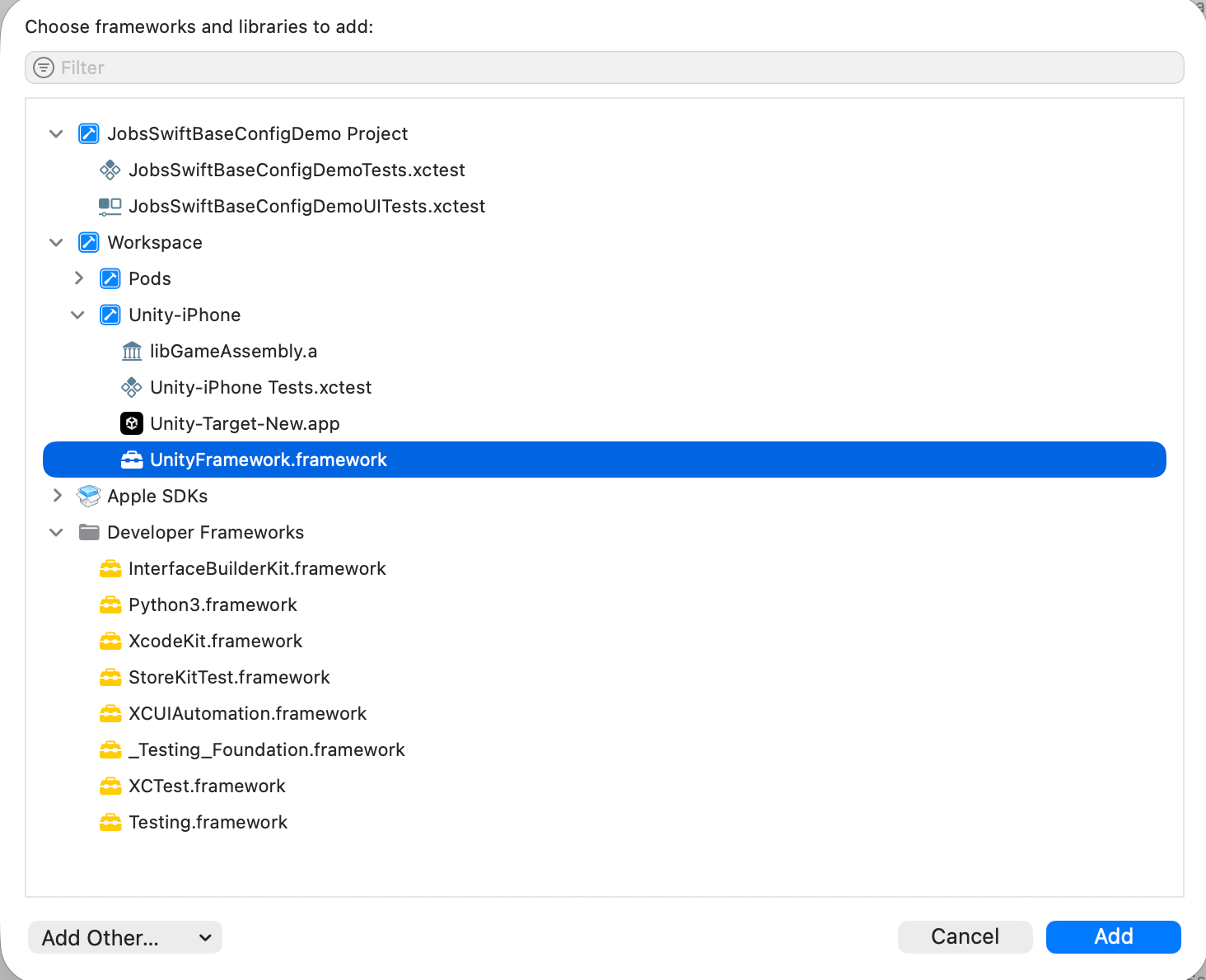
Task: Click the Pods project icon
Action: 110,278
